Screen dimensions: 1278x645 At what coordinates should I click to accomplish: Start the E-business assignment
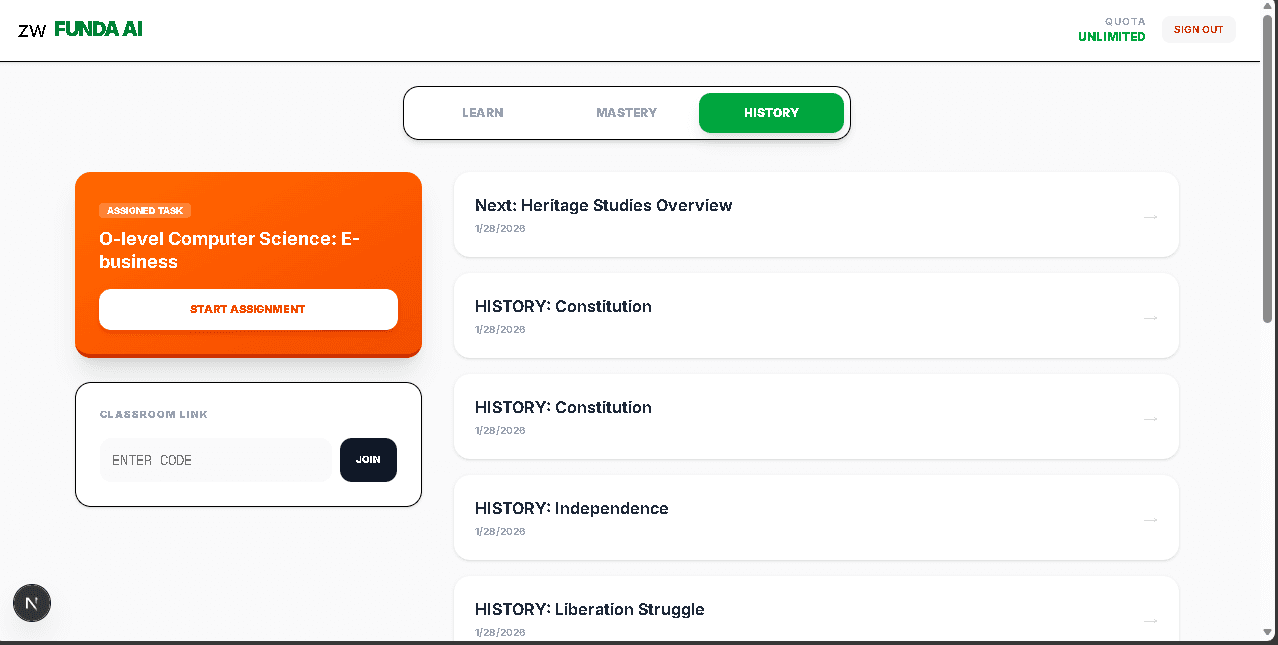tap(248, 309)
